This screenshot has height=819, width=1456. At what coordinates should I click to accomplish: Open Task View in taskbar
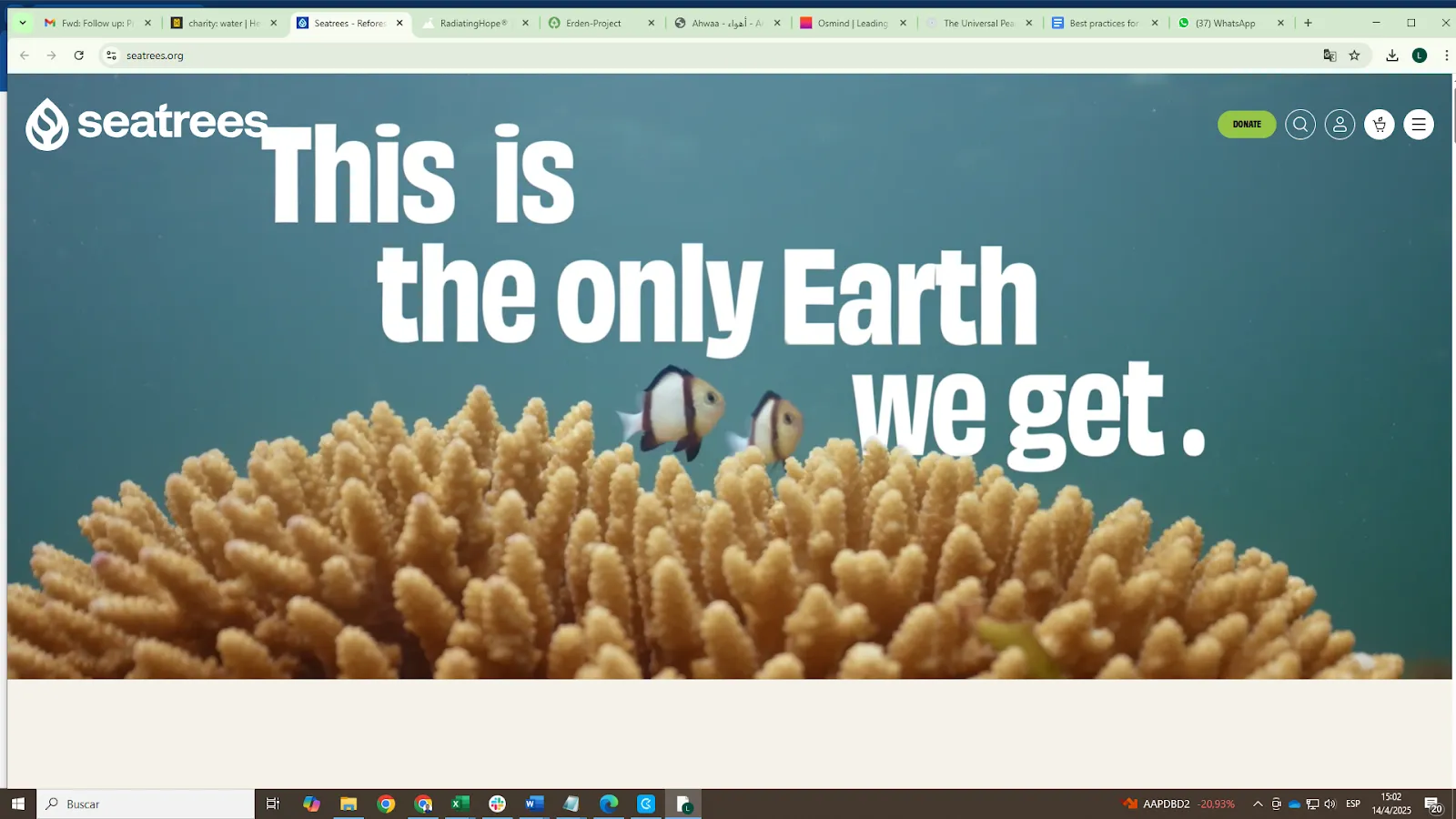point(272,804)
